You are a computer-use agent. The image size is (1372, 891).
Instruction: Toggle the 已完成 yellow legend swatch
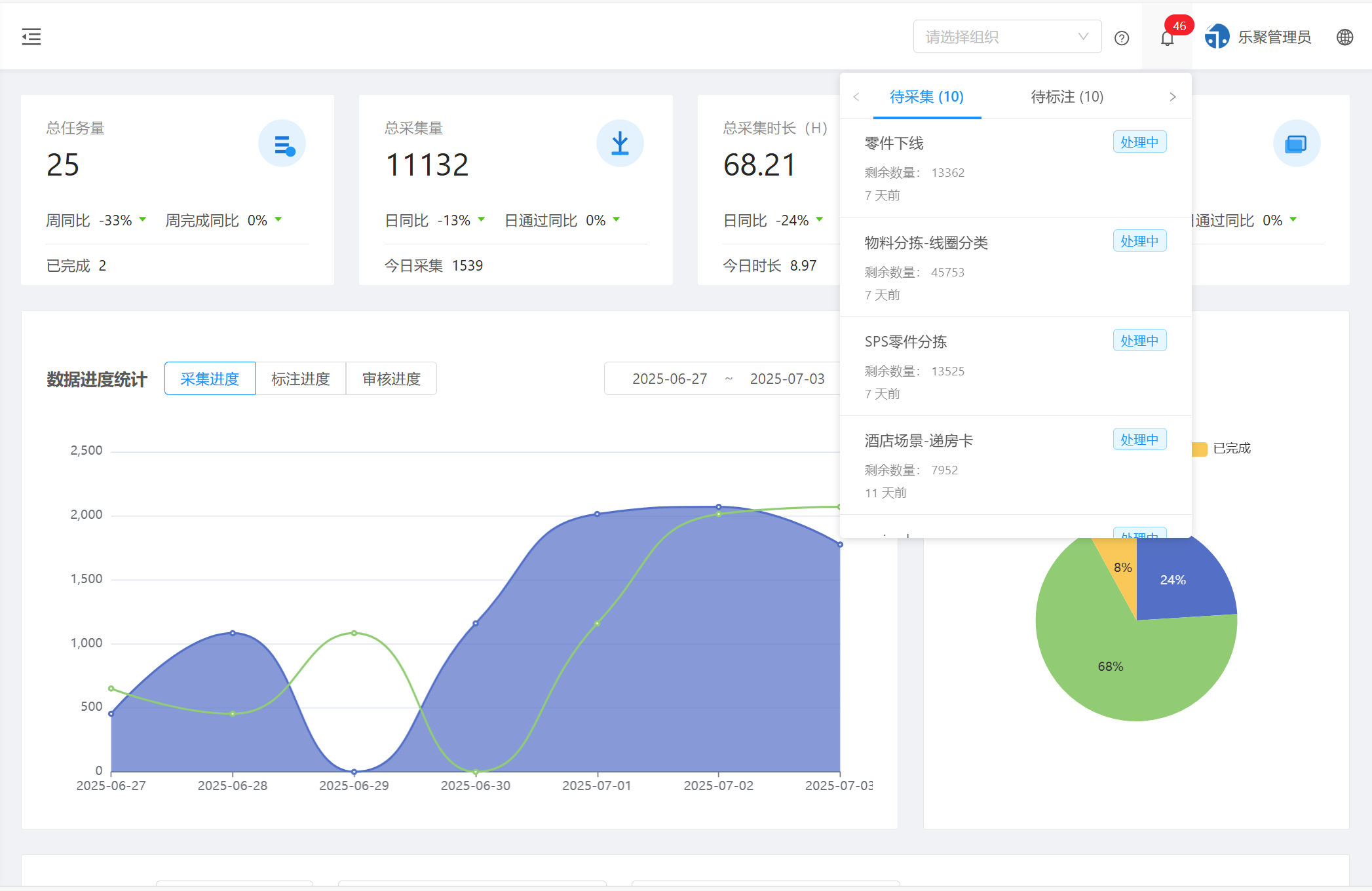pyautogui.click(x=1200, y=449)
